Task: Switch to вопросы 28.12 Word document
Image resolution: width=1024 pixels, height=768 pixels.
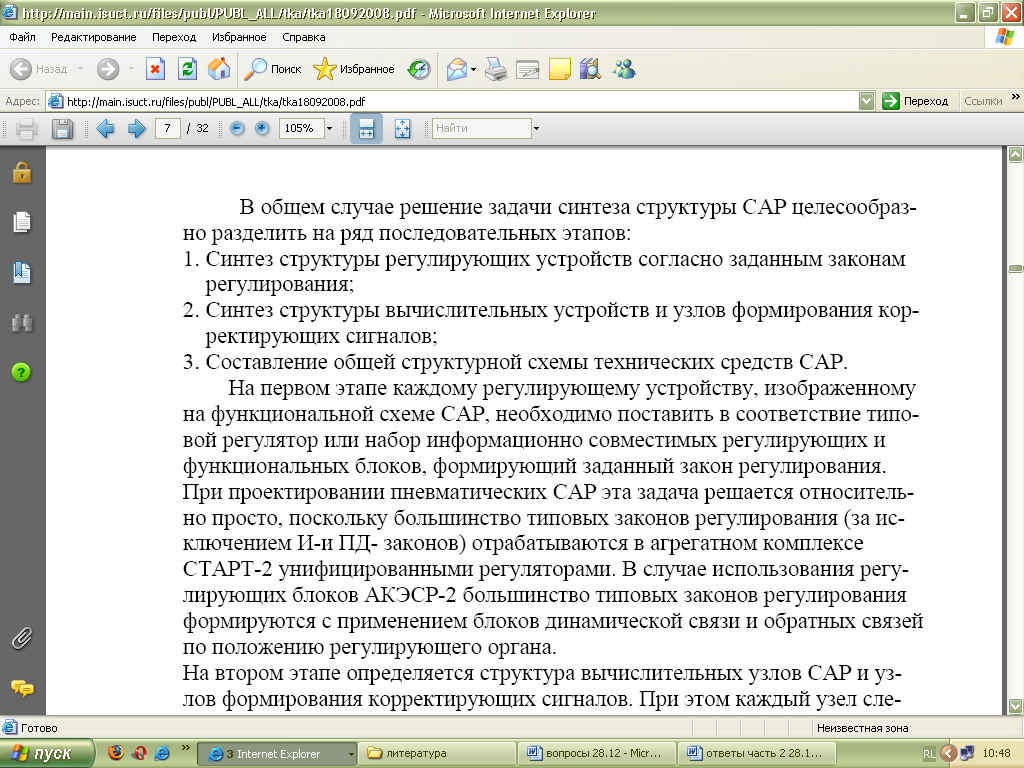Action: click(598, 754)
